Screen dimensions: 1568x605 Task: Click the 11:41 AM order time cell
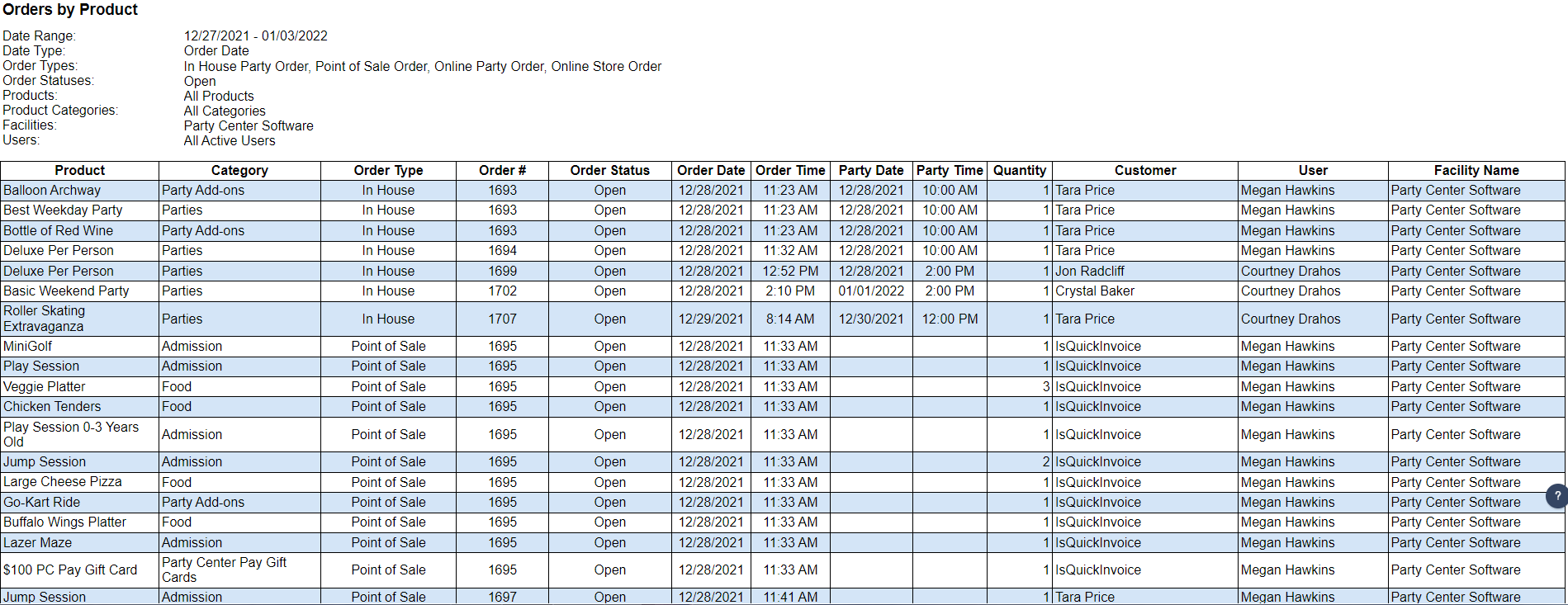click(790, 597)
